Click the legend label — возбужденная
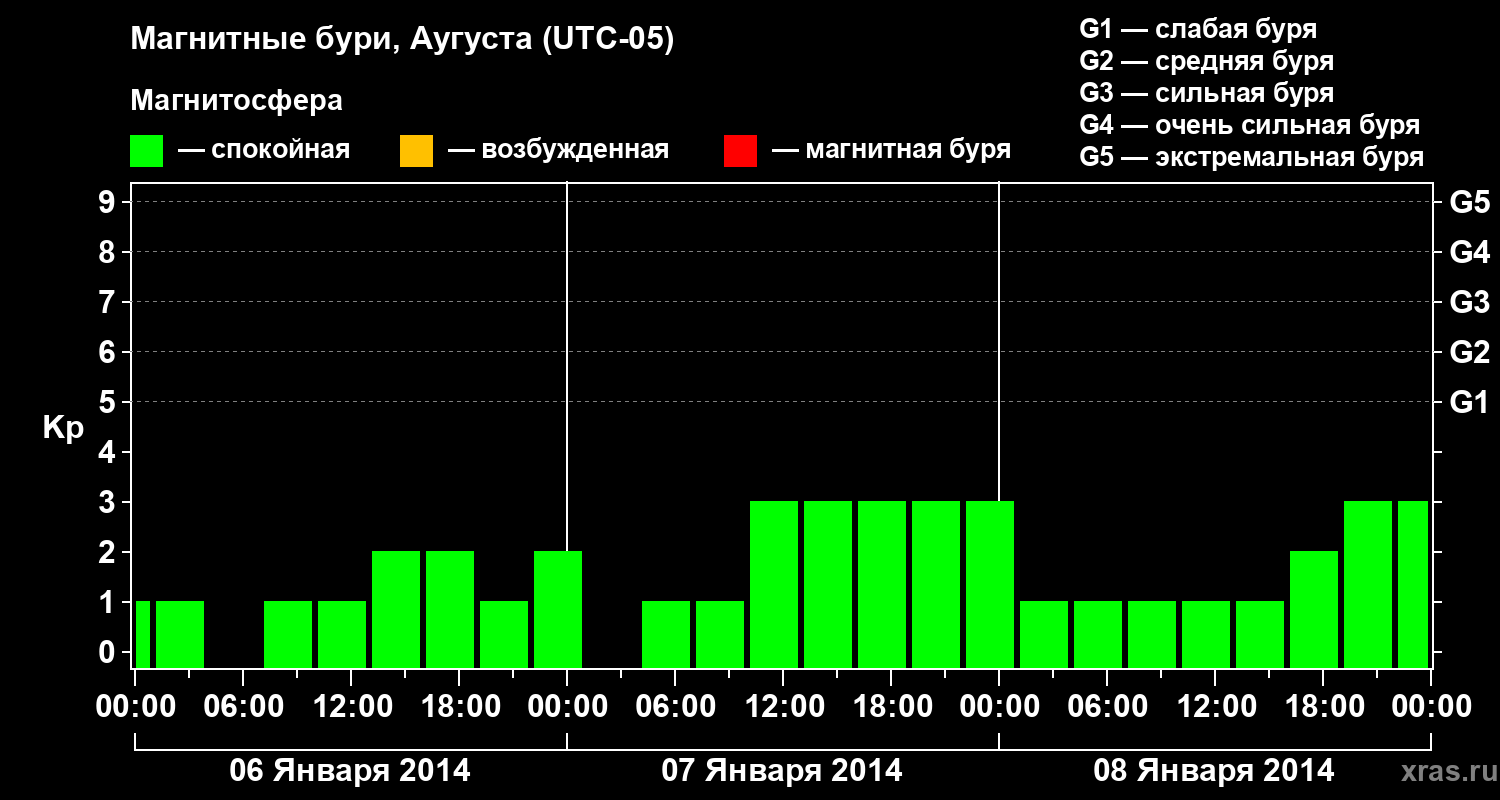 click(x=558, y=150)
